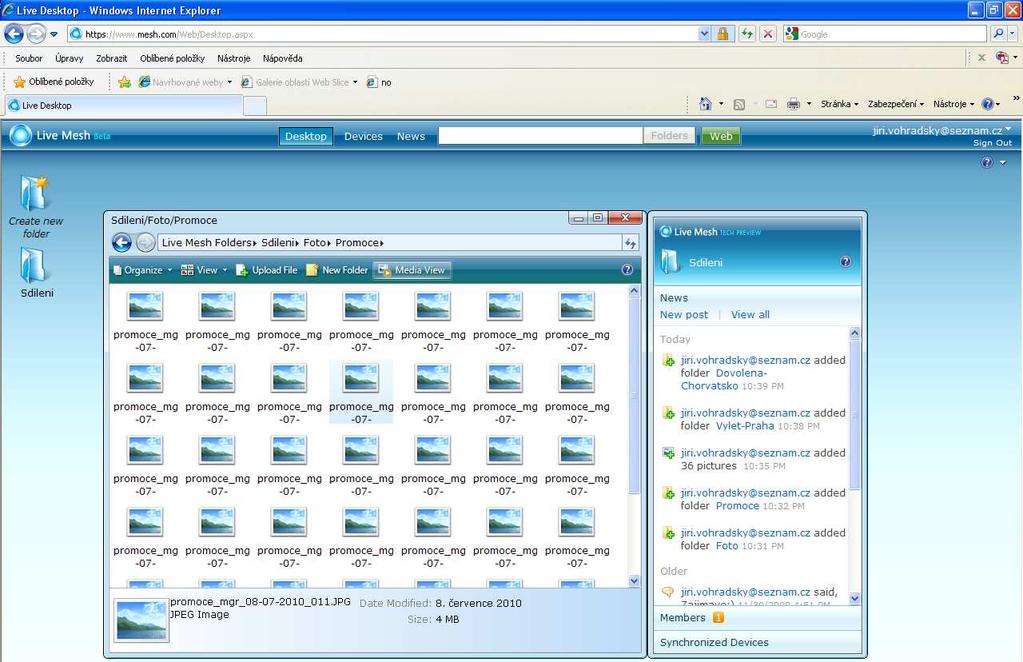Viewport: 1023px width, 662px height.
Task: Click the news panel scroll down arrow
Action: tap(854, 598)
